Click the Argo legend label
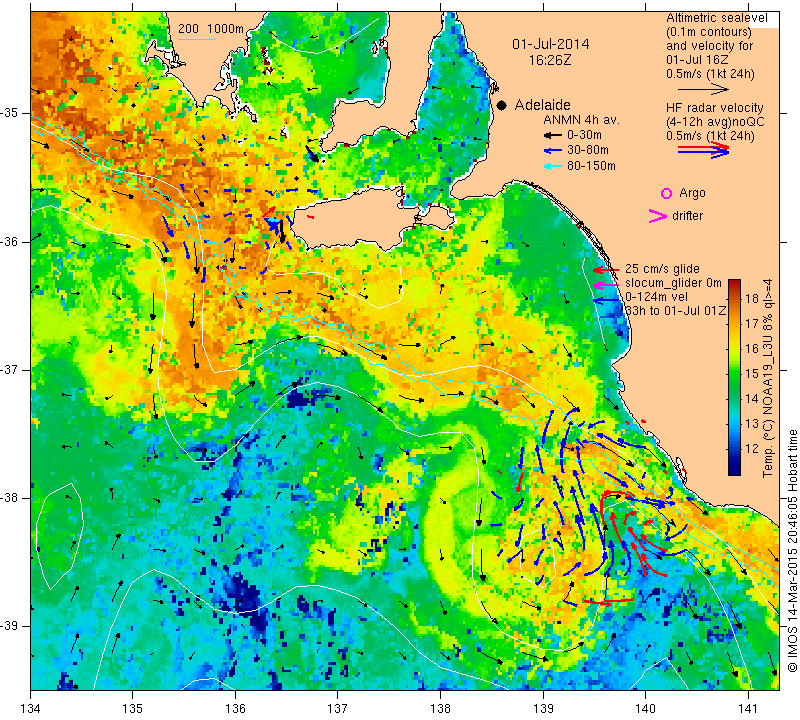Viewport: 800px width, 720px height. (692, 193)
